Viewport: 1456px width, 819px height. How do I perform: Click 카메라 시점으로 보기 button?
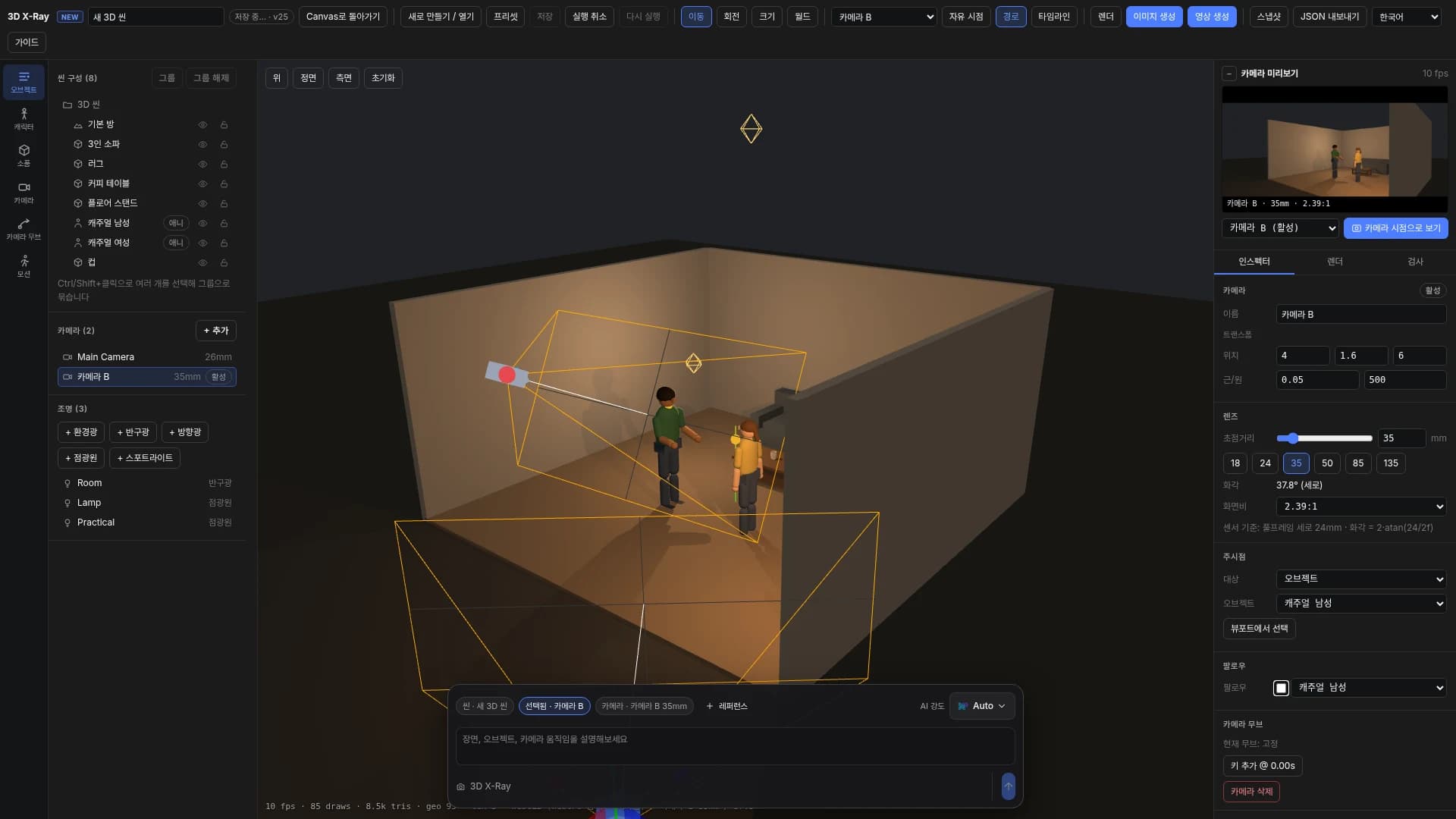pos(1395,228)
